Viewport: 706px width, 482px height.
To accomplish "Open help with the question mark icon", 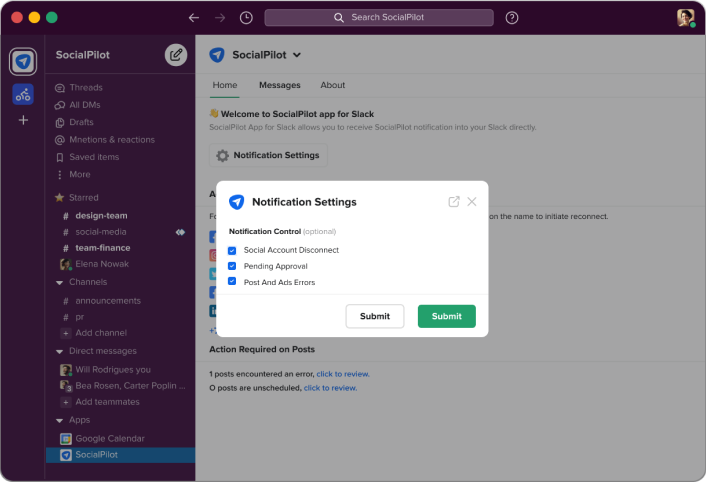I will pyautogui.click(x=511, y=18).
